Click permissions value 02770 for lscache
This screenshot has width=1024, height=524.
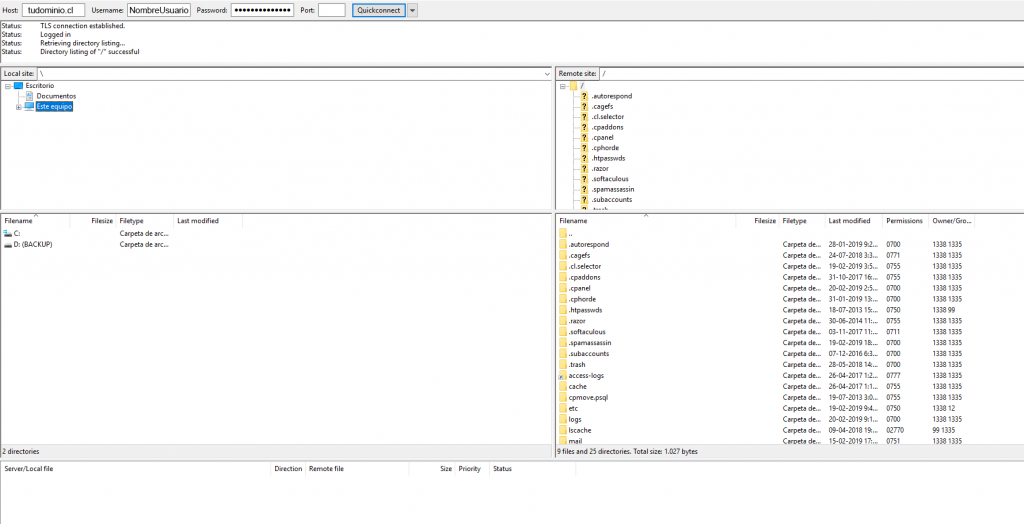(x=896, y=431)
